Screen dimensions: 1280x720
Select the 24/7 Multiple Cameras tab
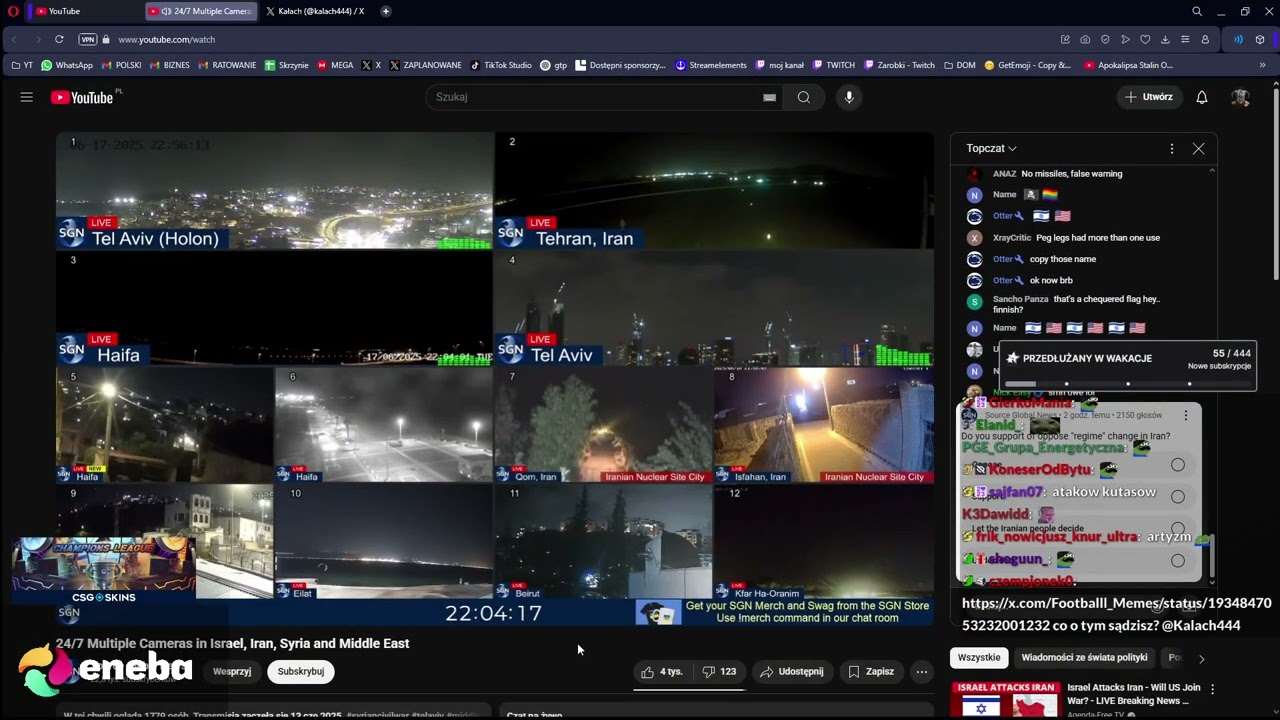[x=200, y=11]
